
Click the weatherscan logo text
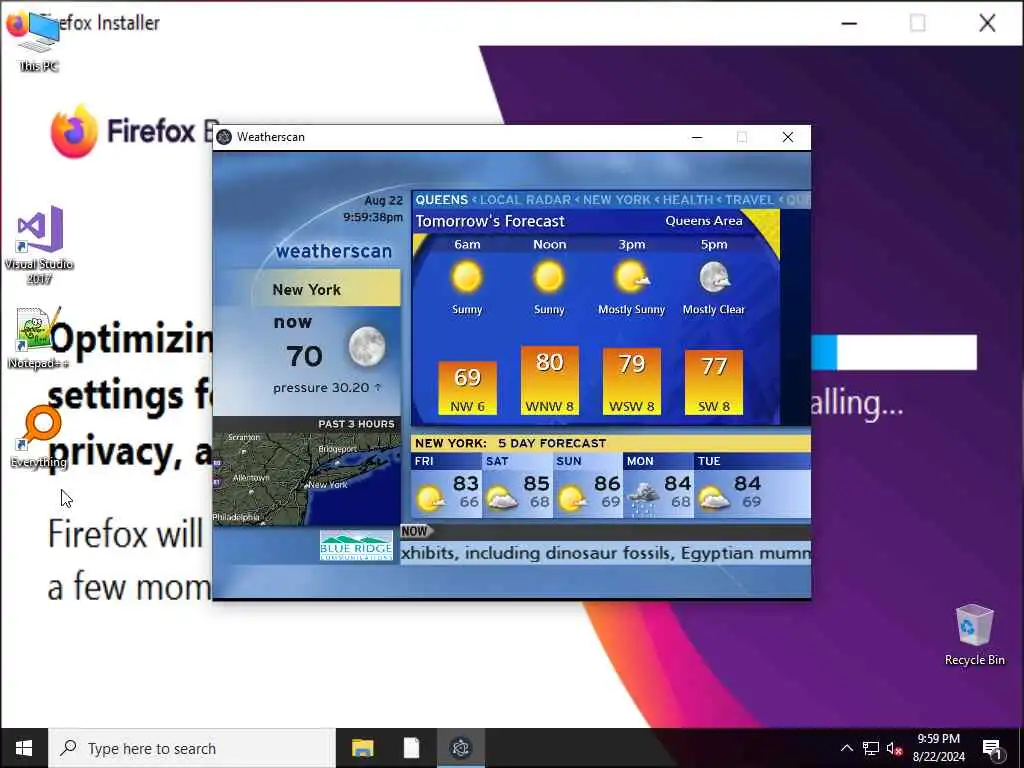coord(334,251)
